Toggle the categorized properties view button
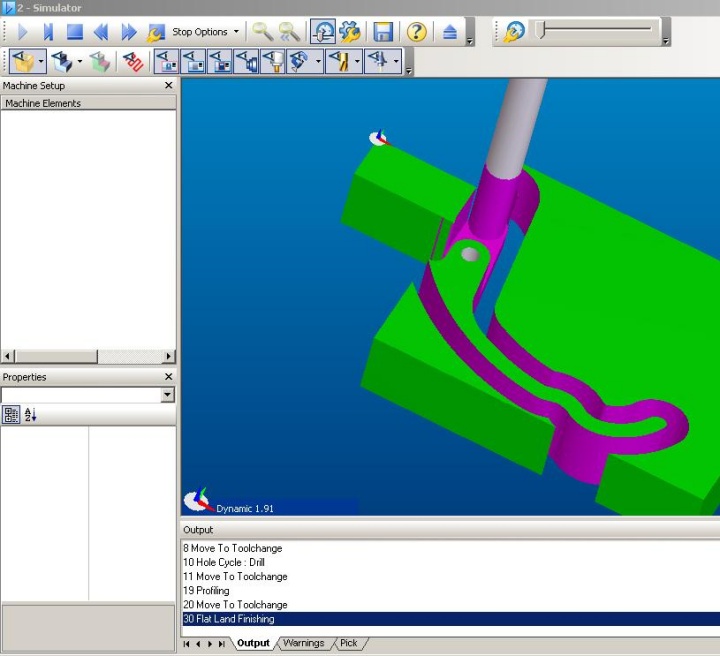This screenshot has height=656, width=720. click(11, 415)
